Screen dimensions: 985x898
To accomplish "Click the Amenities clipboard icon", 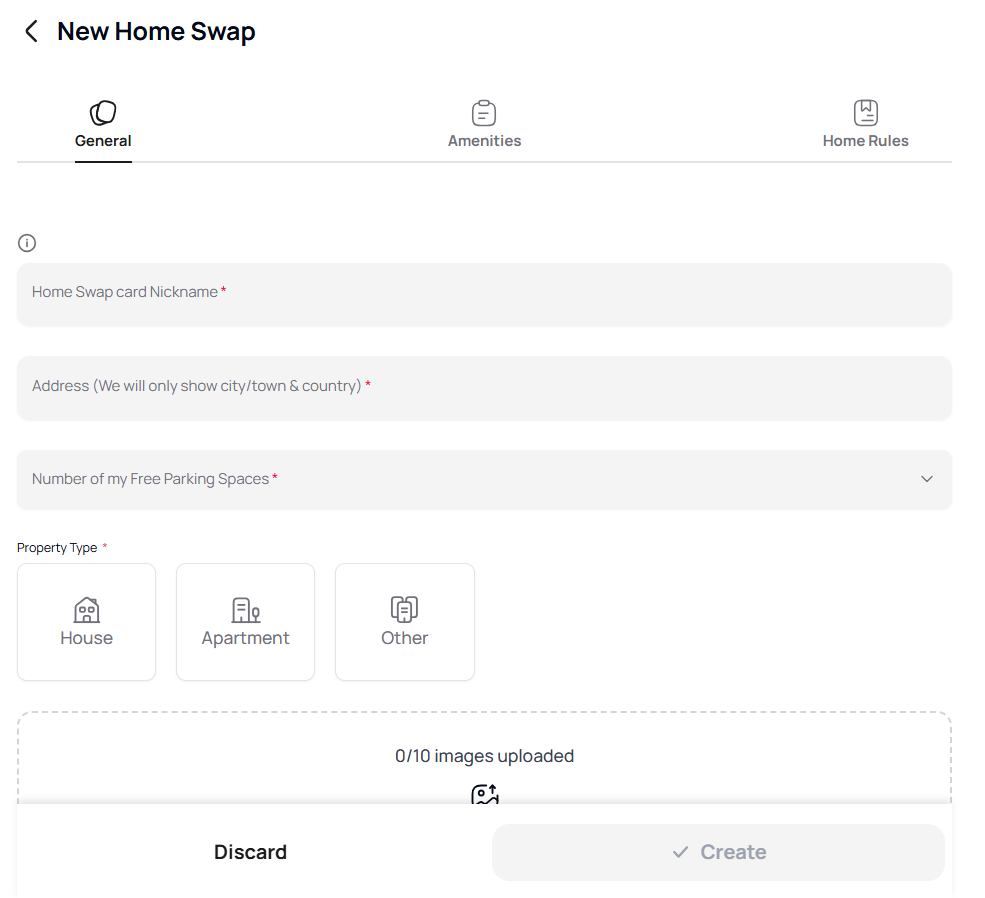I will point(484,113).
